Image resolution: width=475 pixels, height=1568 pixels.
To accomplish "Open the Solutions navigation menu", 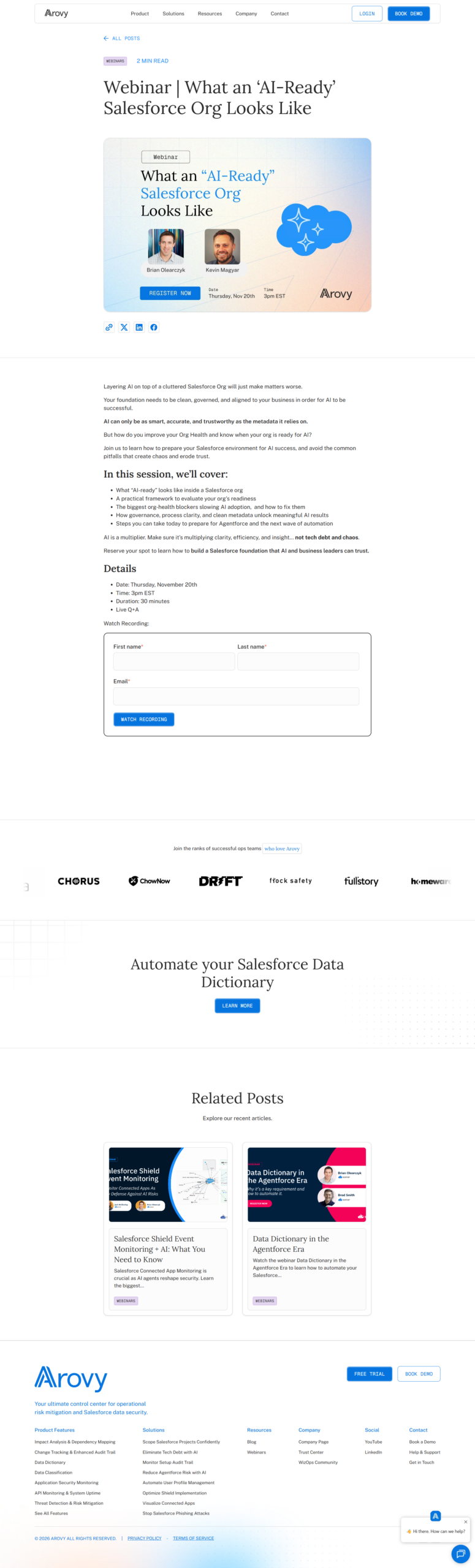I will point(173,13).
